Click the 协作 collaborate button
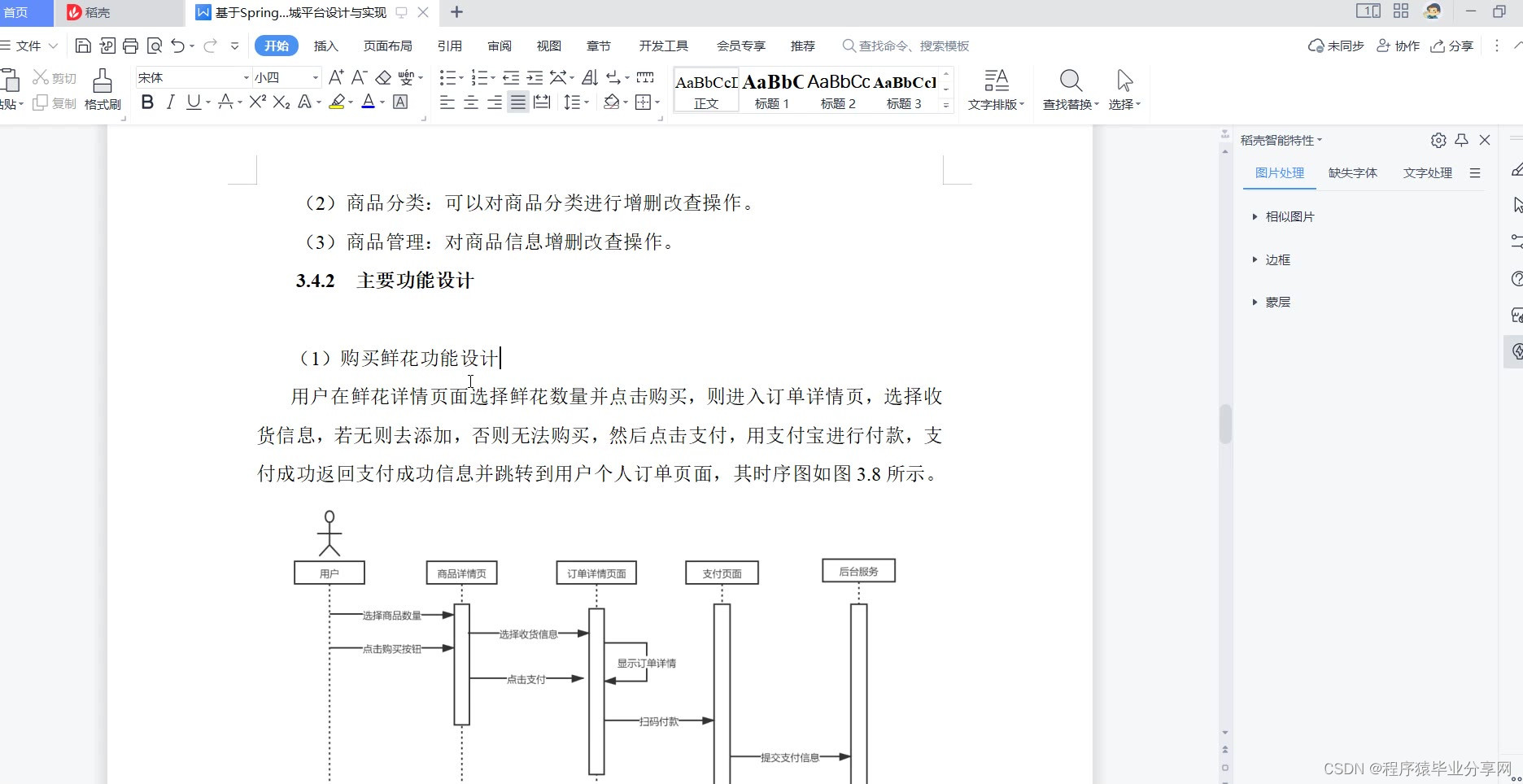Viewport: 1523px width, 784px height. click(x=1398, y=46)
